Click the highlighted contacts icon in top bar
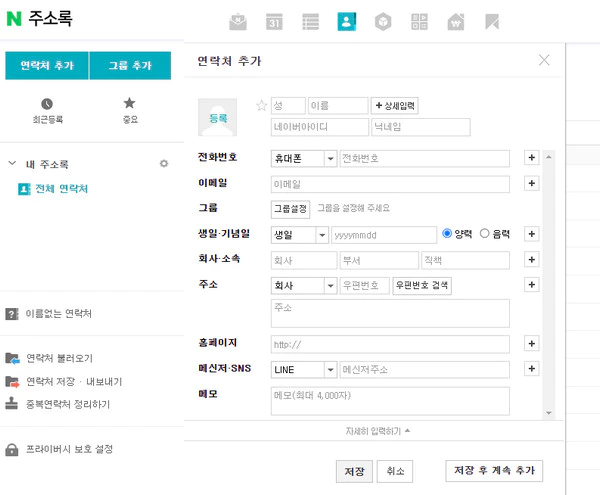The width and height of the screenshot is (600, 495). 346,21
